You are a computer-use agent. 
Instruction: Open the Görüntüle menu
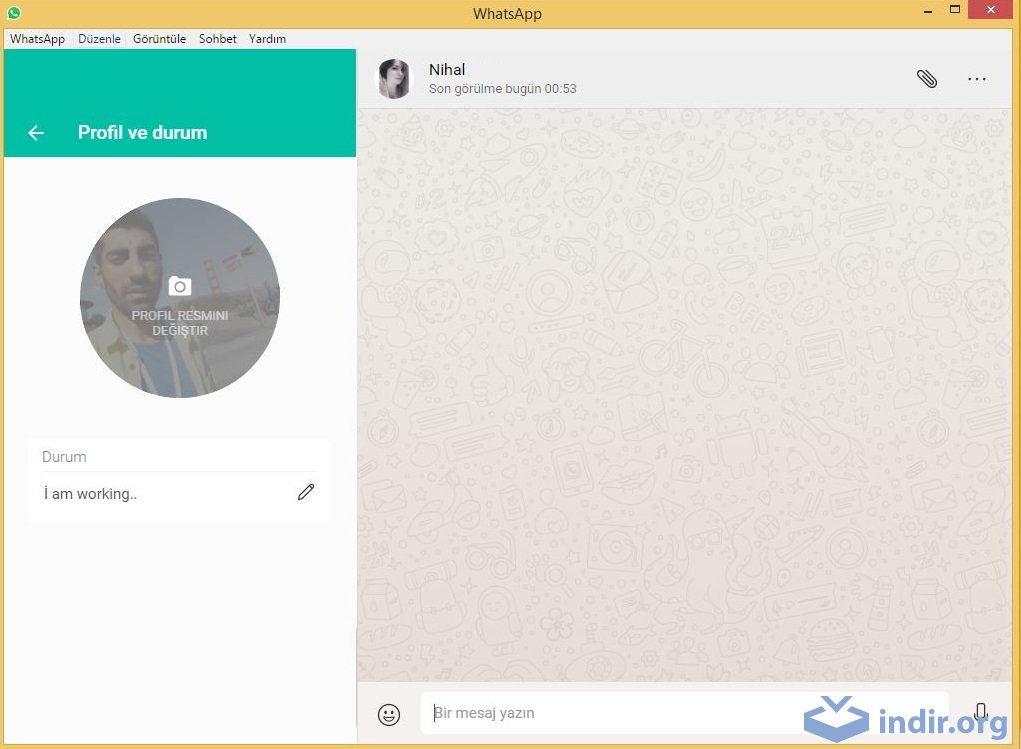point(160,39)
